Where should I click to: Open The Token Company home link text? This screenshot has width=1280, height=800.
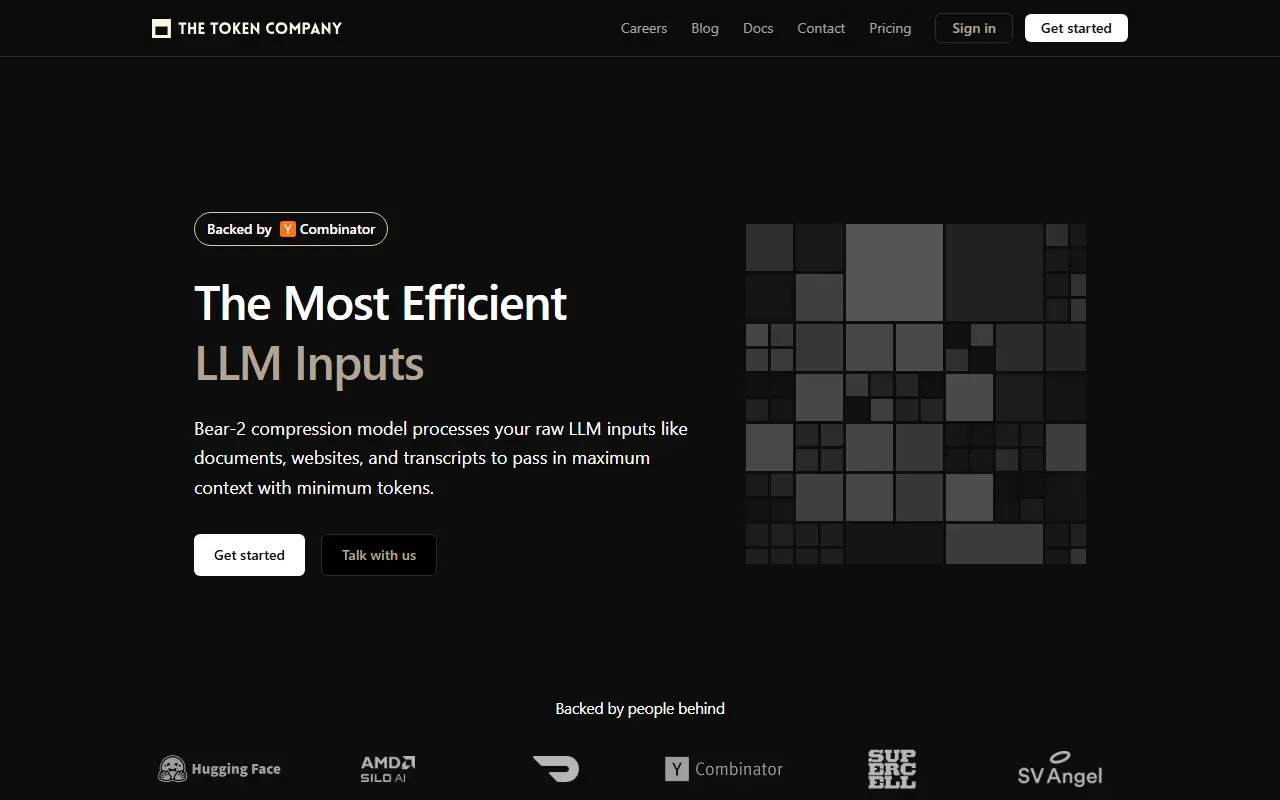tap(260, 28)
